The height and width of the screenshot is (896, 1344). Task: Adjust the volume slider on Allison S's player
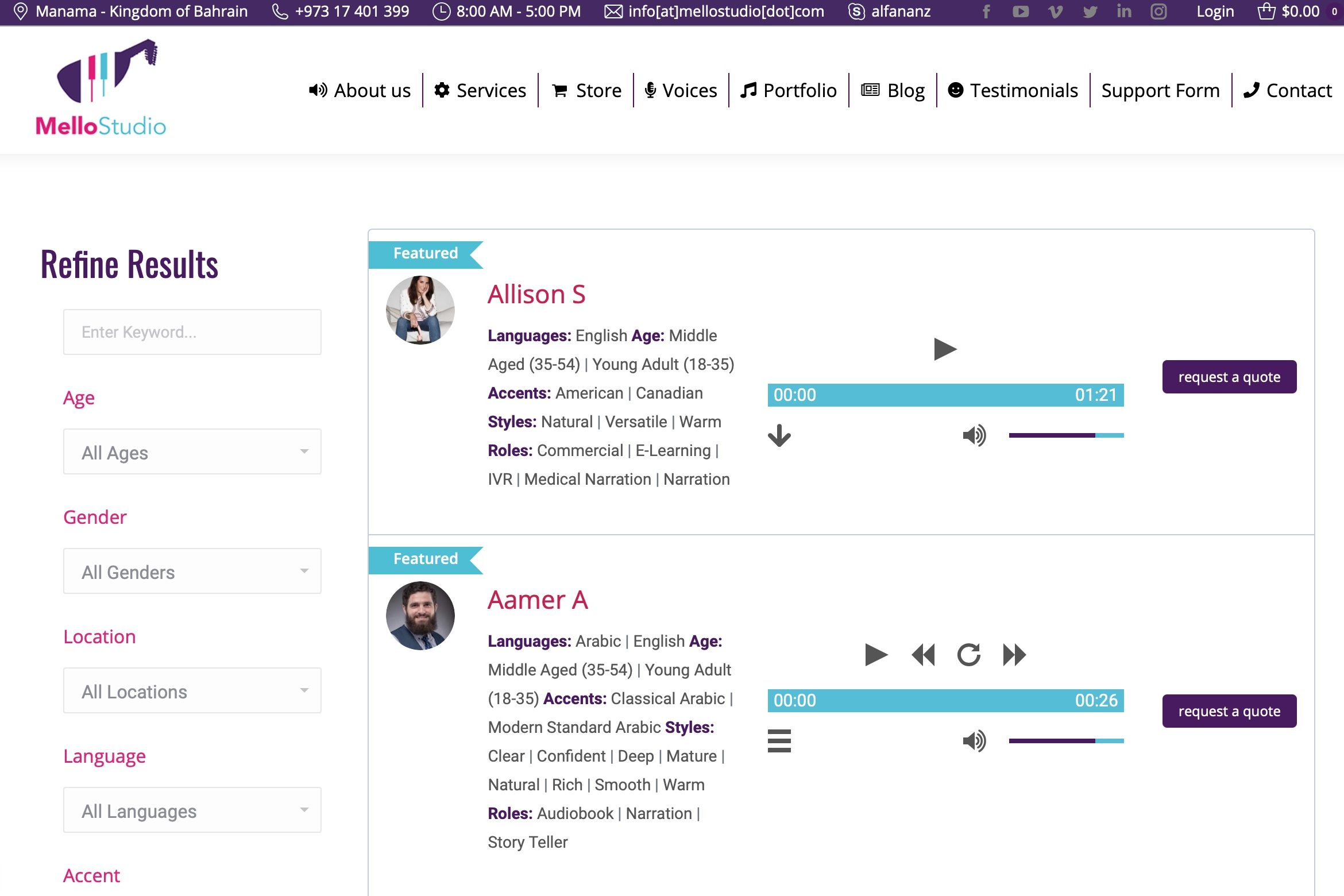1065,435
